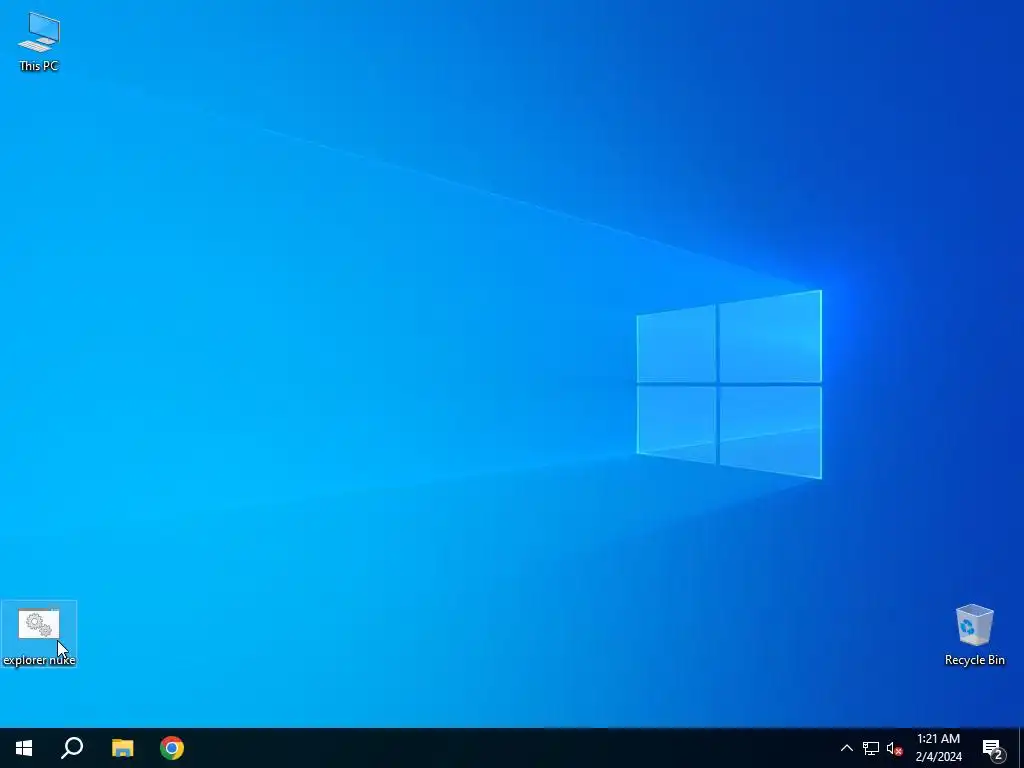Click Show desktop sliver at taskbar end
Screen dimensions: 1024x768
[1021, 748]
